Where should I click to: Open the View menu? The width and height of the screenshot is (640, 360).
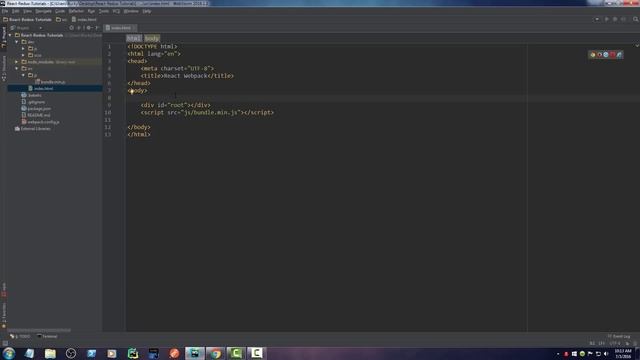point(27,11)
